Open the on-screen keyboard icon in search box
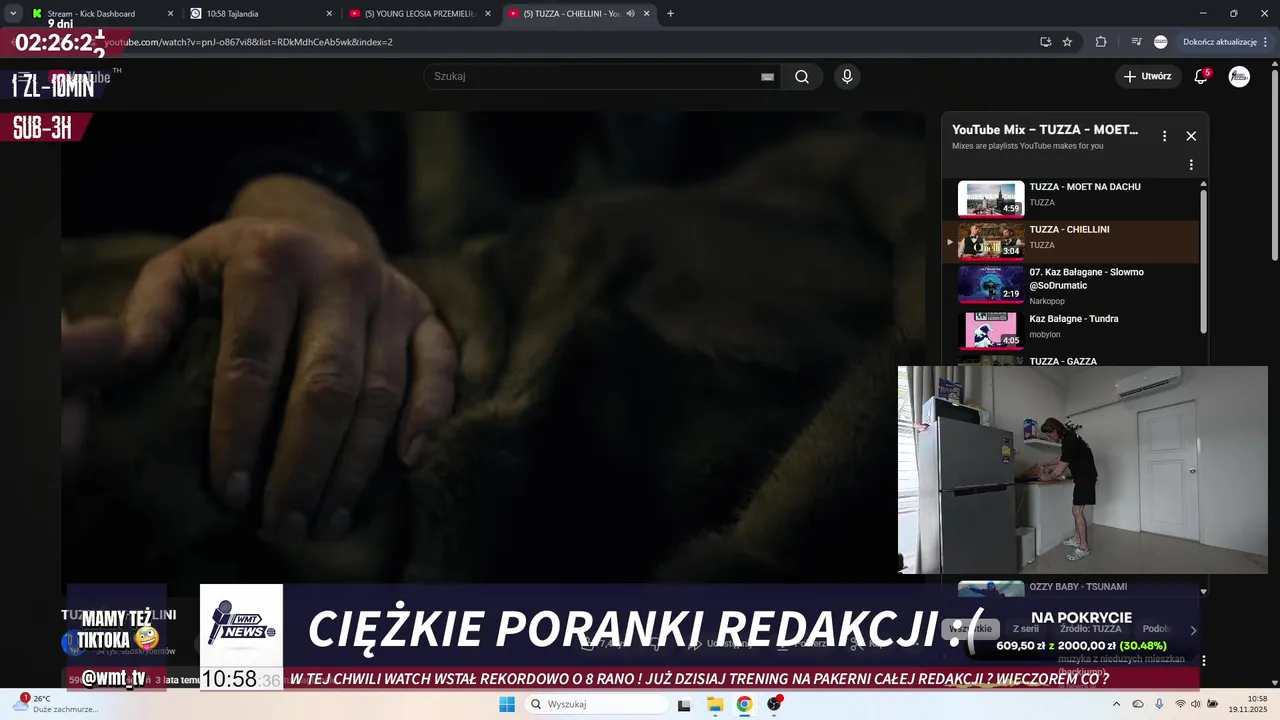The width and height of the screenshot is (1280, 720). pyautogui.click(x=767, y=77)
